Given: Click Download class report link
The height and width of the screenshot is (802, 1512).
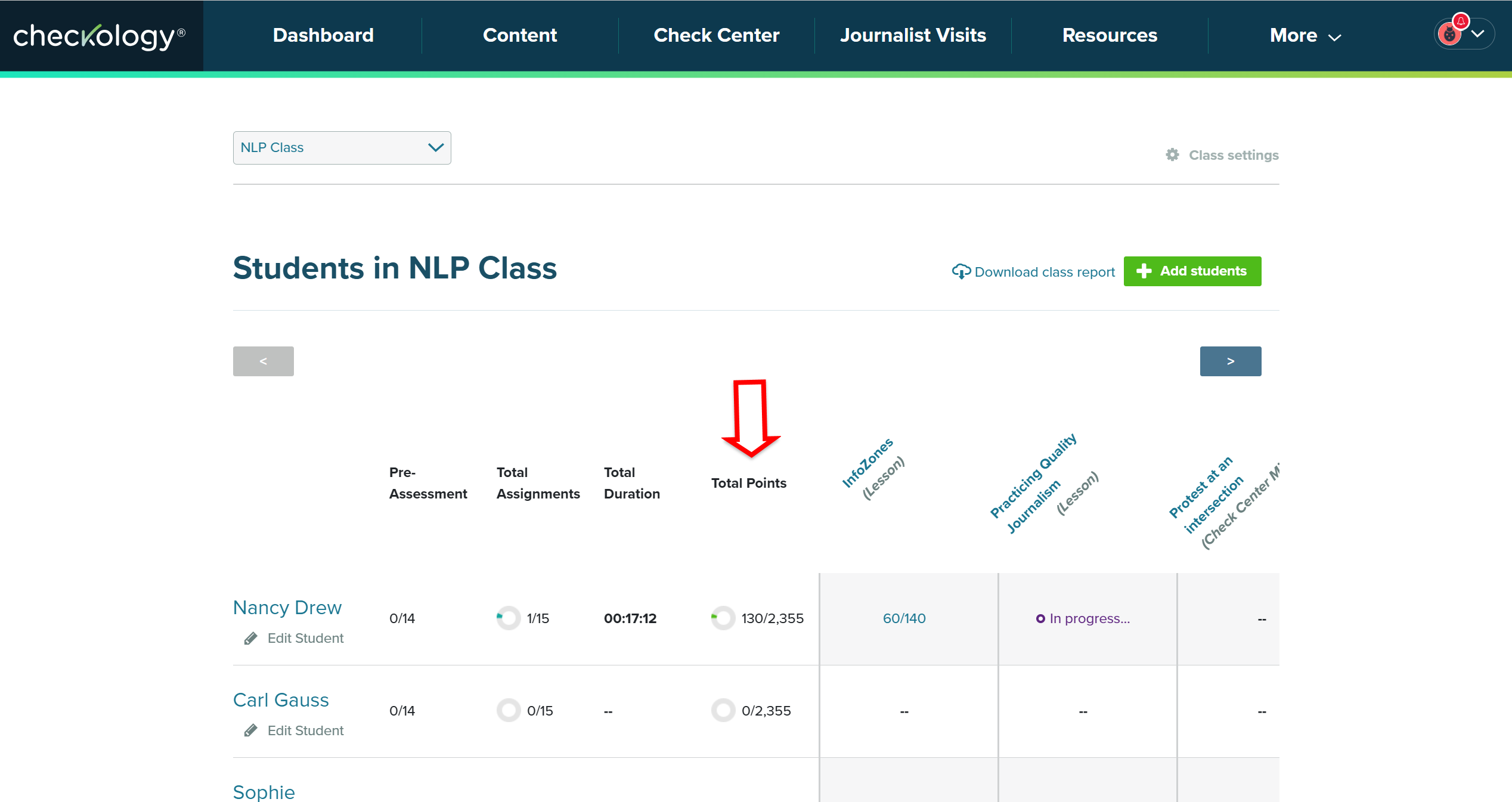Looking at the screenshot, I should coord(1044,272).
